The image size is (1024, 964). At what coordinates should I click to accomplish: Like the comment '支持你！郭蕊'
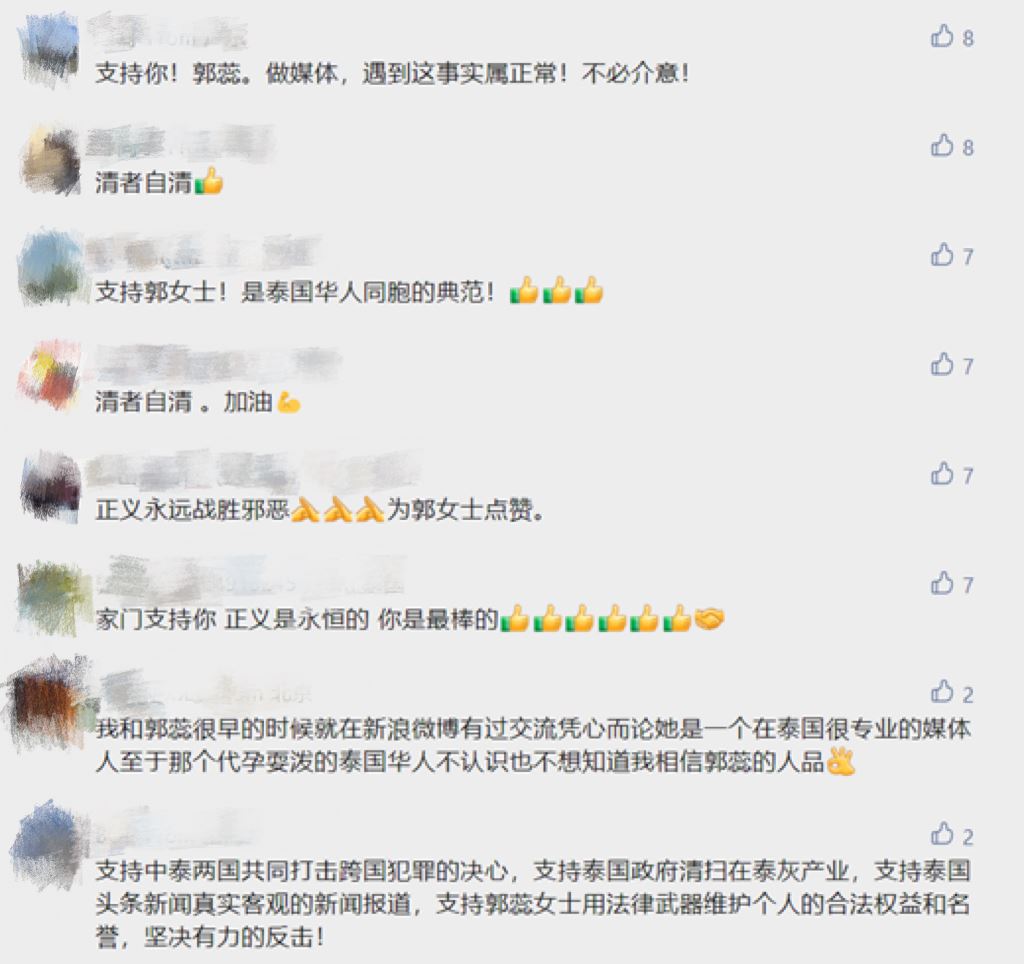(x=942, y=37)
